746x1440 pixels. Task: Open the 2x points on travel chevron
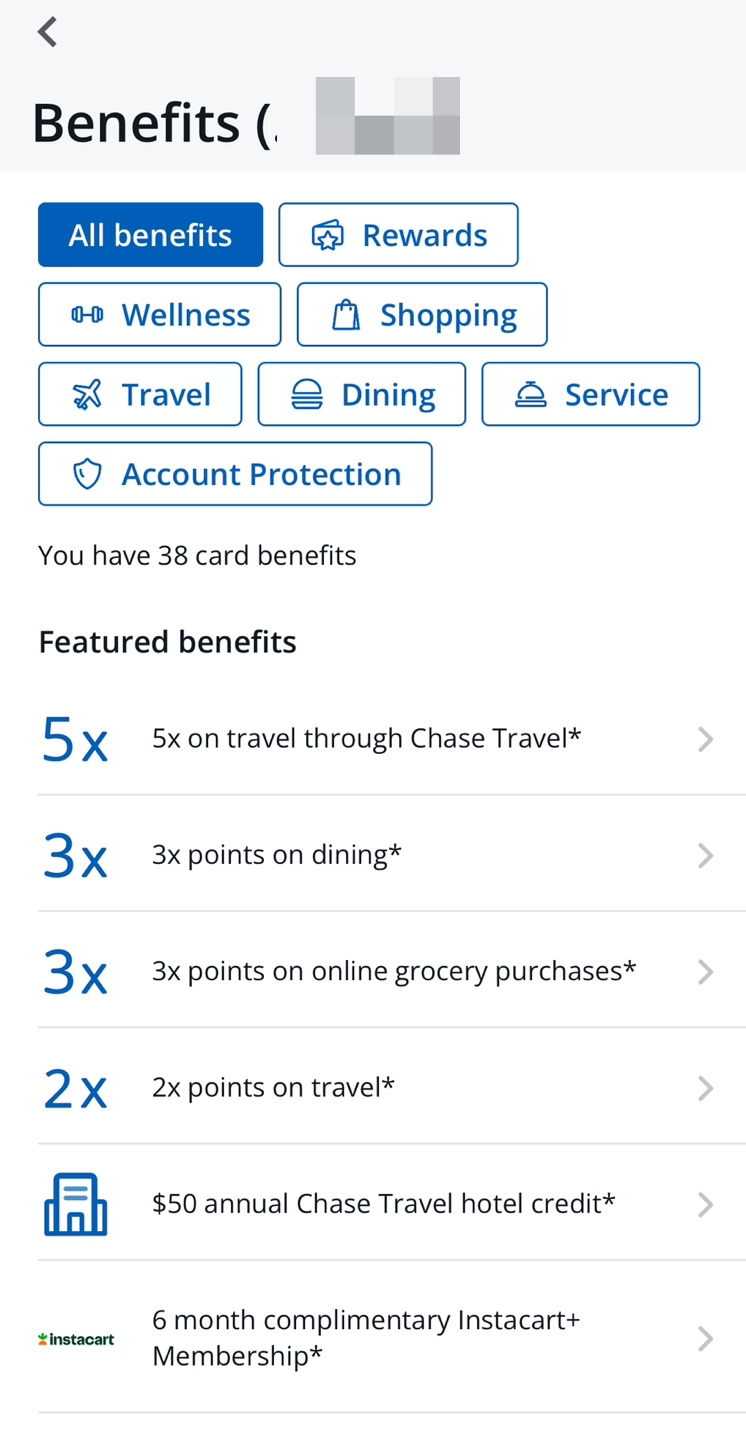pyautogui.click(x=705, y=1087)
